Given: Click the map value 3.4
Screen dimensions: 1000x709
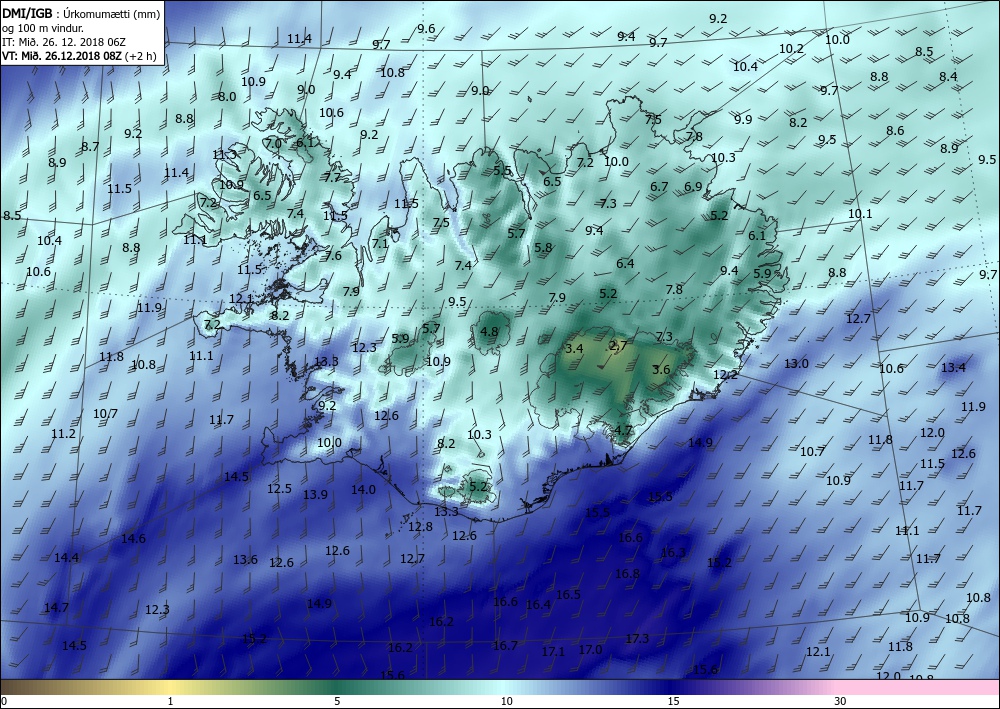Looking at the screenshot, I should 575,348.
